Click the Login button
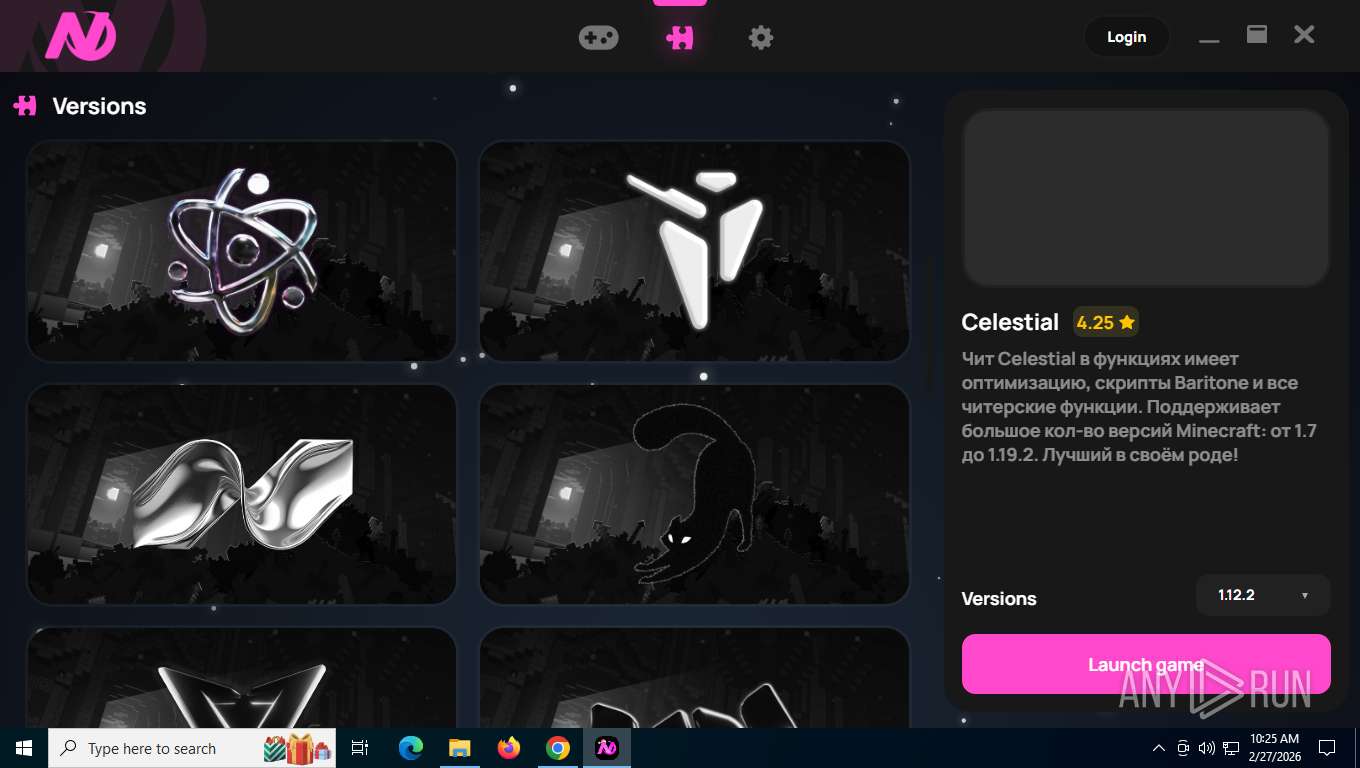 pyautogui.click(x=1126, y=37)
